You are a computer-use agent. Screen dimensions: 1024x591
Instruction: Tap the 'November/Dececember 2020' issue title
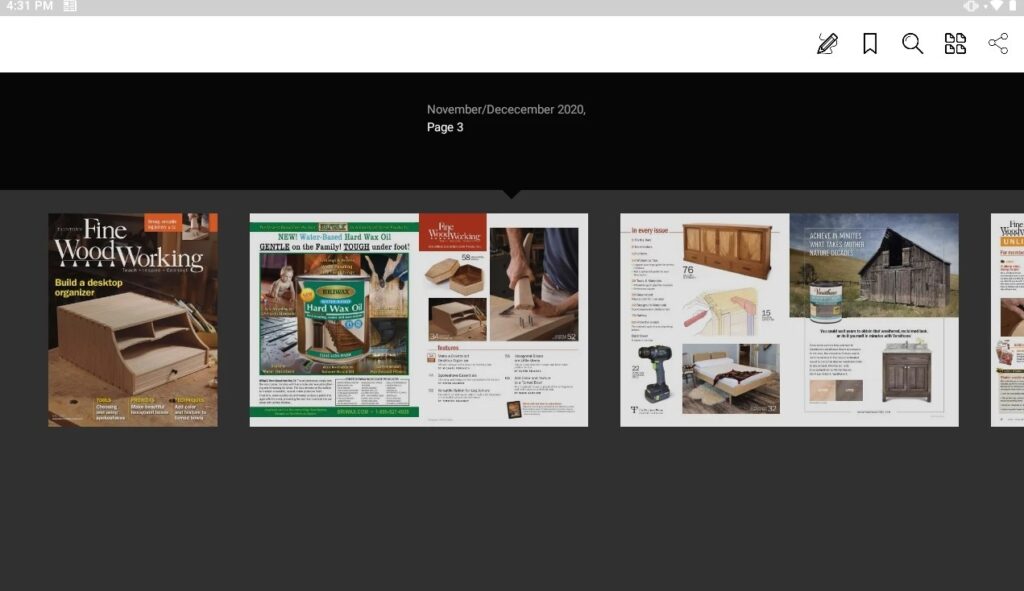[x=507, y=109]
